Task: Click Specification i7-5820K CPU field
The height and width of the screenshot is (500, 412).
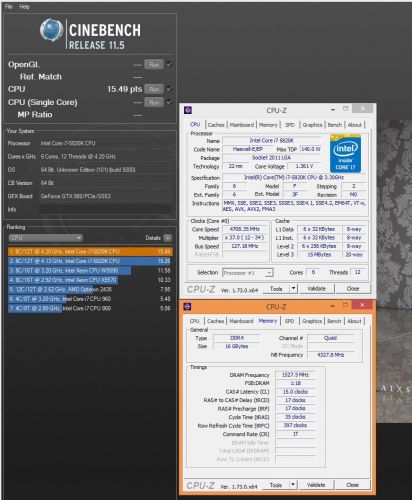Action: tap(295, 178)
